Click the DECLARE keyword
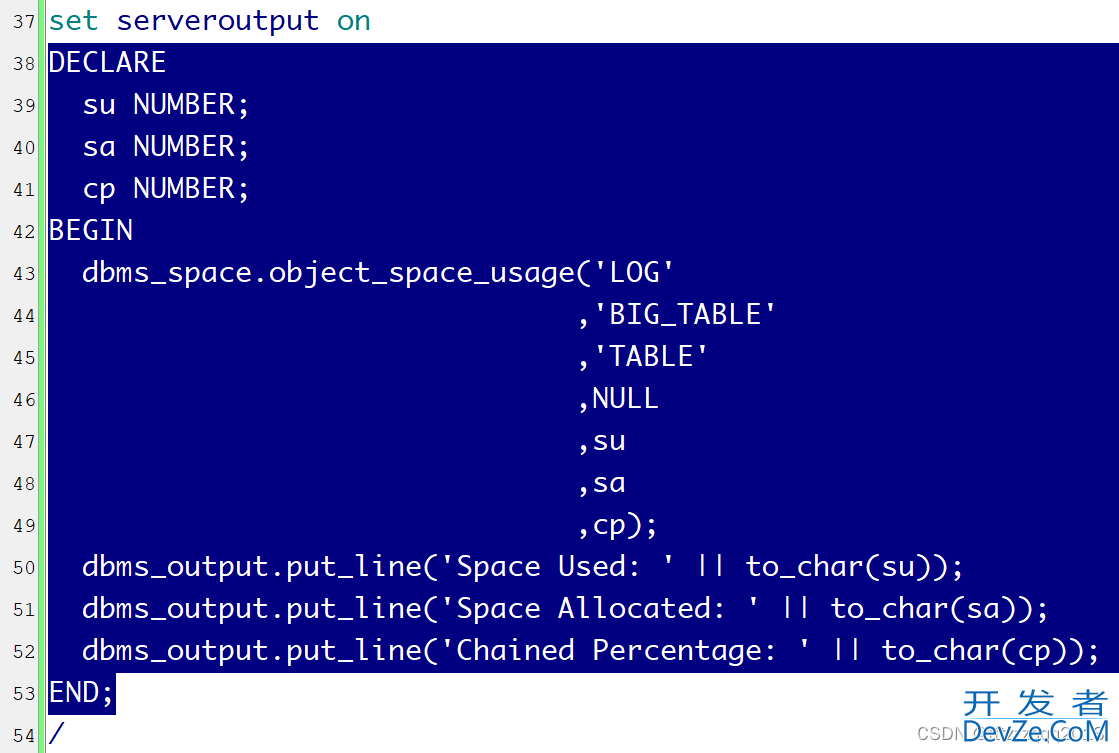 107,63
